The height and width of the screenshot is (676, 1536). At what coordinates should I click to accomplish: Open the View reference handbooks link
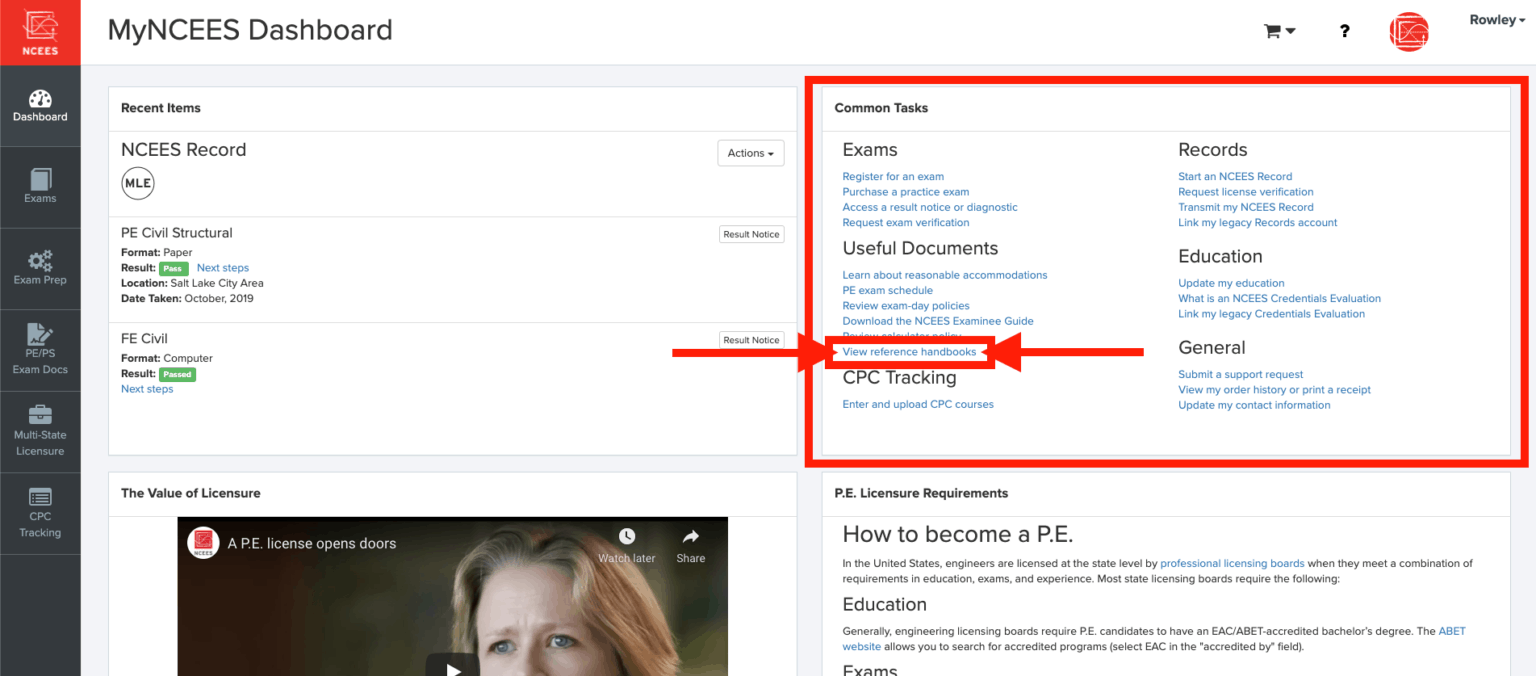click(910, 351)
